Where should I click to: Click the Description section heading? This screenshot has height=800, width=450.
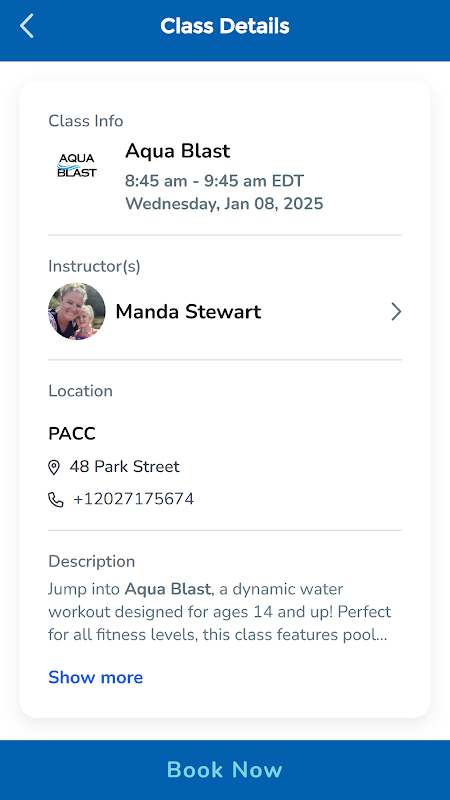click(x=92, y=561)
